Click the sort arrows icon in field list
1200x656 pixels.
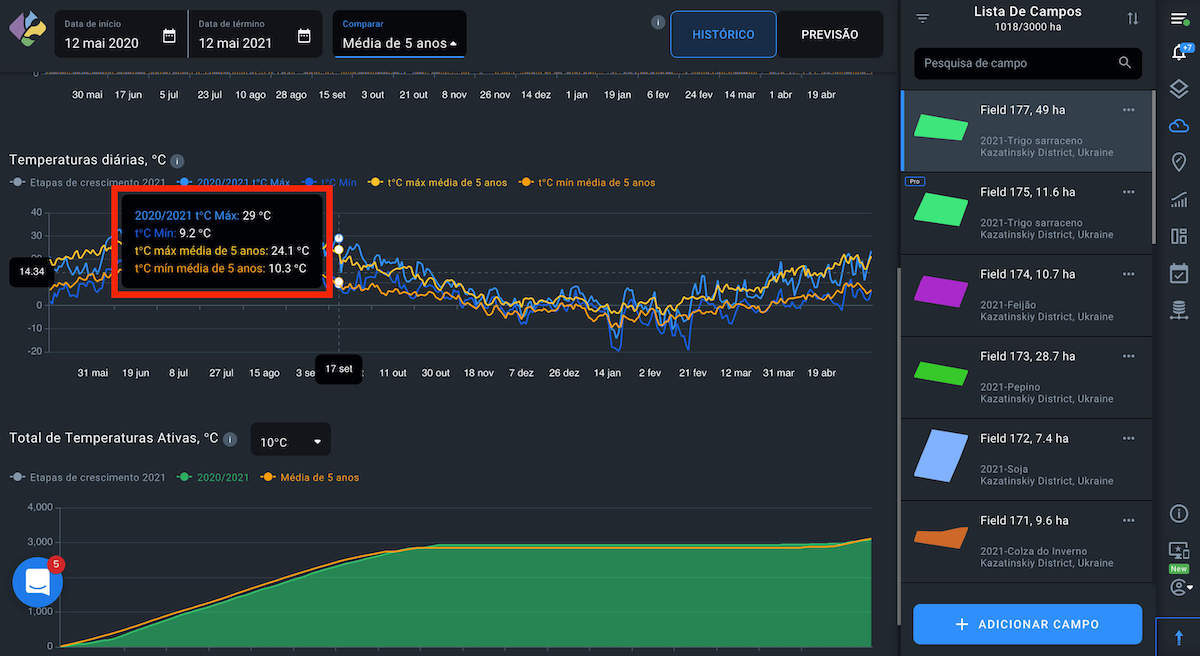[x=1133, y=19]
